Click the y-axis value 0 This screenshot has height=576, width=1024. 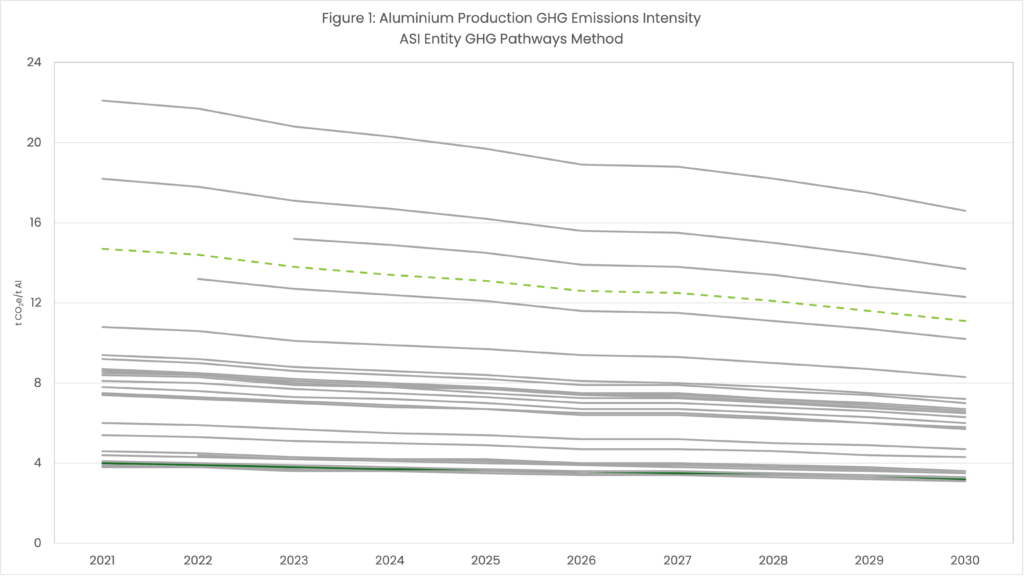tap(37, 543)
